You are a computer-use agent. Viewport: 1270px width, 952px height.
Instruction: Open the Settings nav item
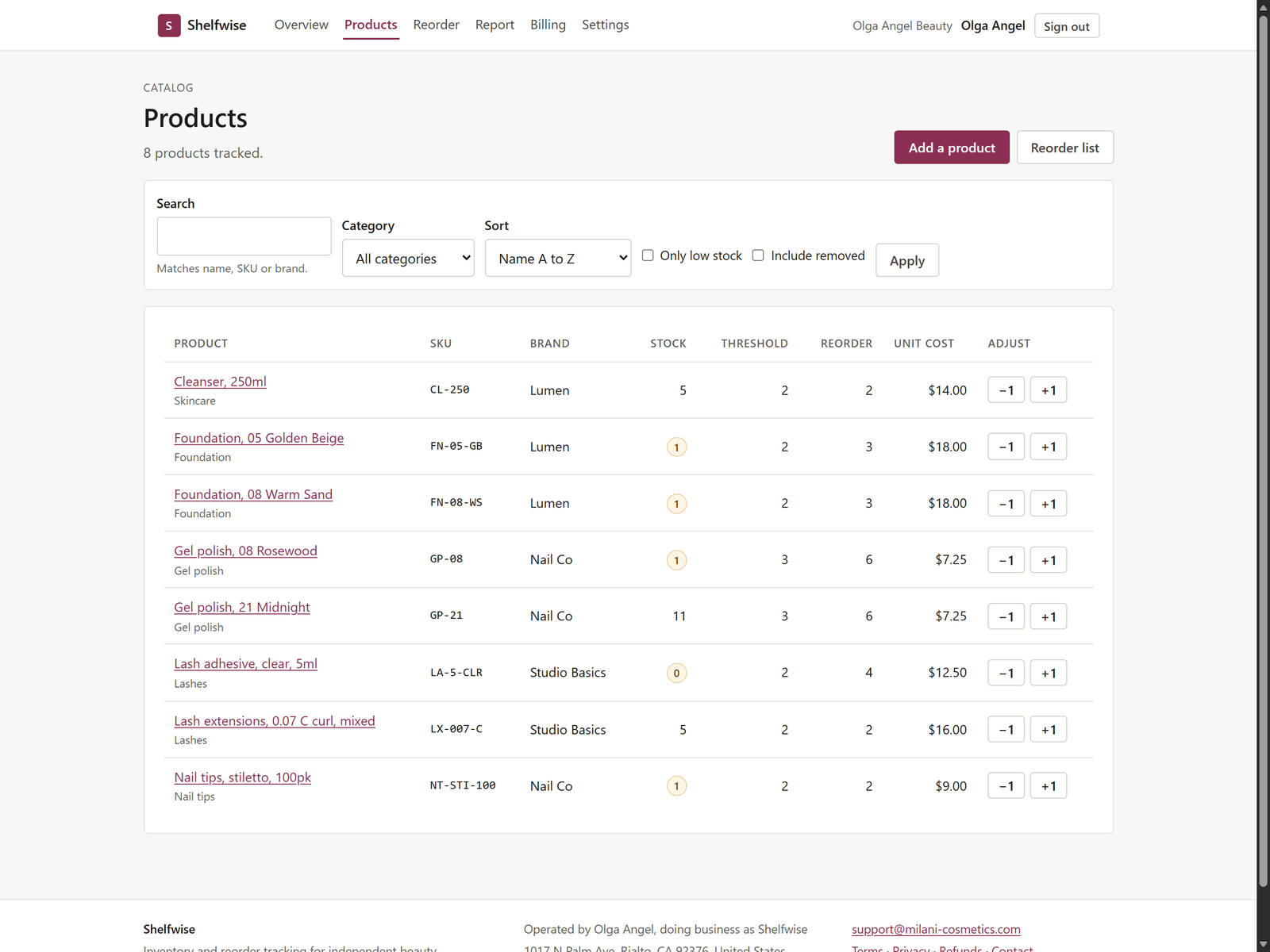(605, 25)
